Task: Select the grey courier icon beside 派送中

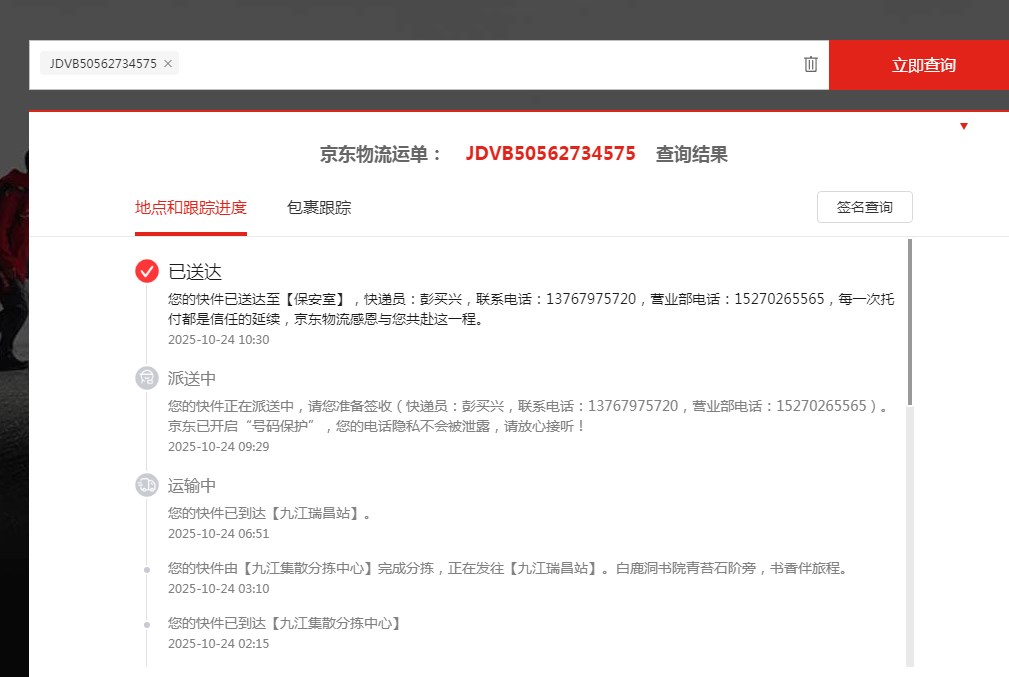Action: coord(147,378)
